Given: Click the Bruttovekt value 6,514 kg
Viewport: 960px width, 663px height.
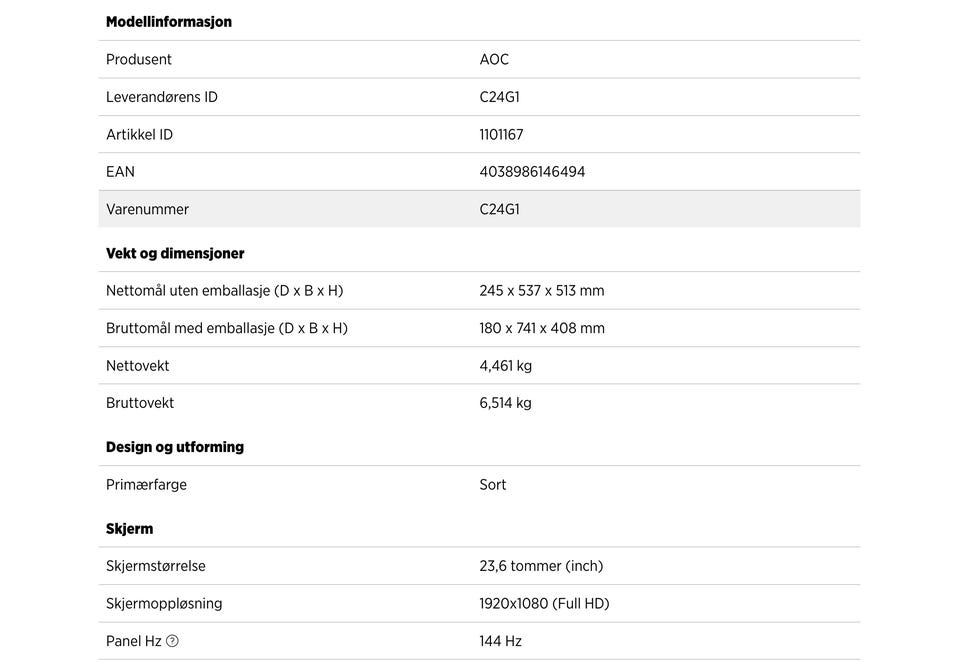Looking at the screenshot, I should [x=505, y=403].
